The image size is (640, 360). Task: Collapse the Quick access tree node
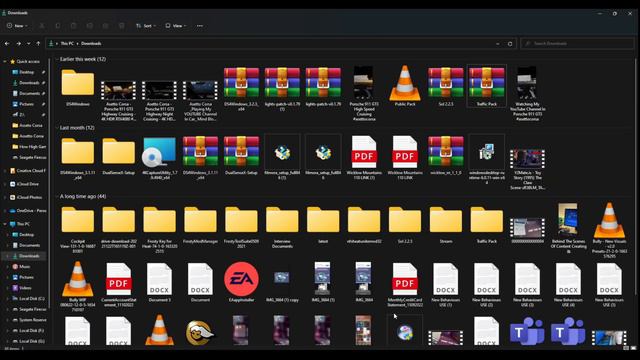(5, 62)
